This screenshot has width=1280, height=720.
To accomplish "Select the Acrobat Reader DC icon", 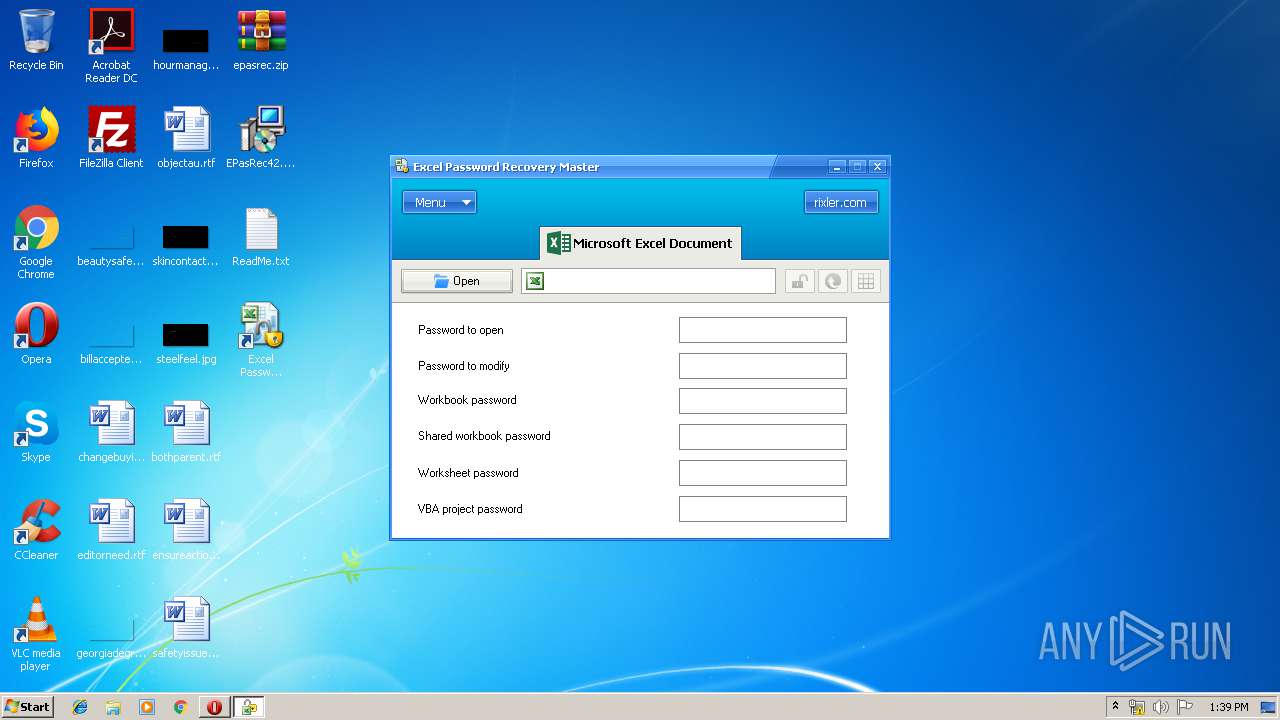I will (111, 46).
